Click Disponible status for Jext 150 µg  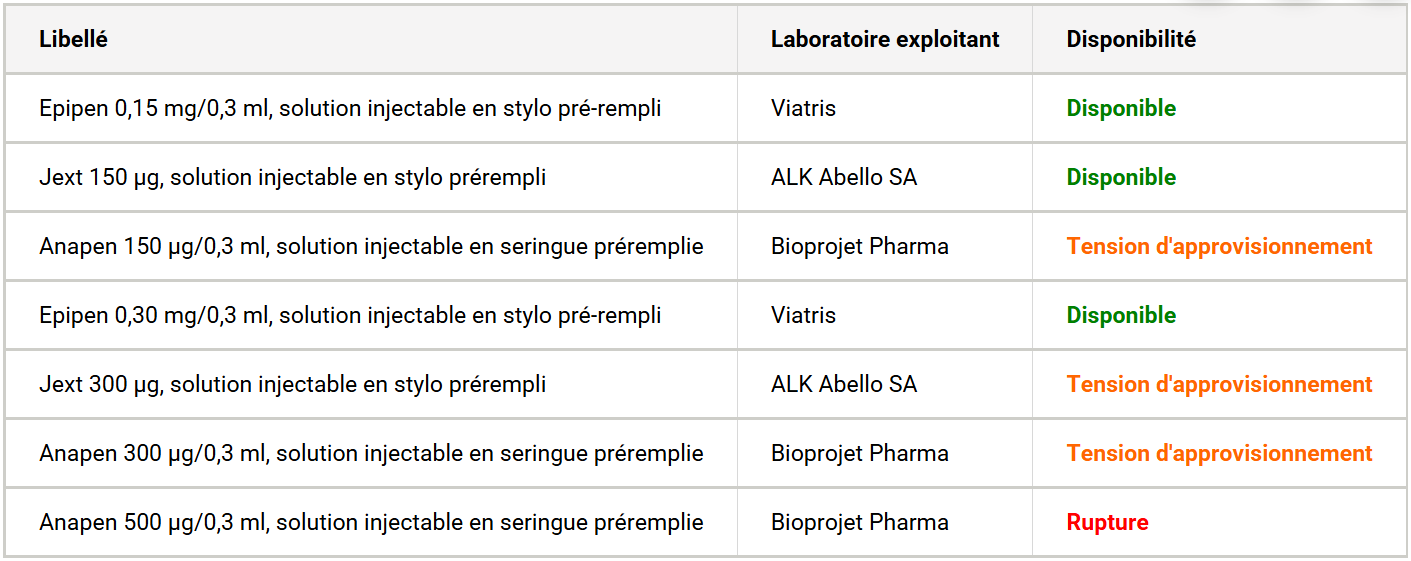[1121, 177]
